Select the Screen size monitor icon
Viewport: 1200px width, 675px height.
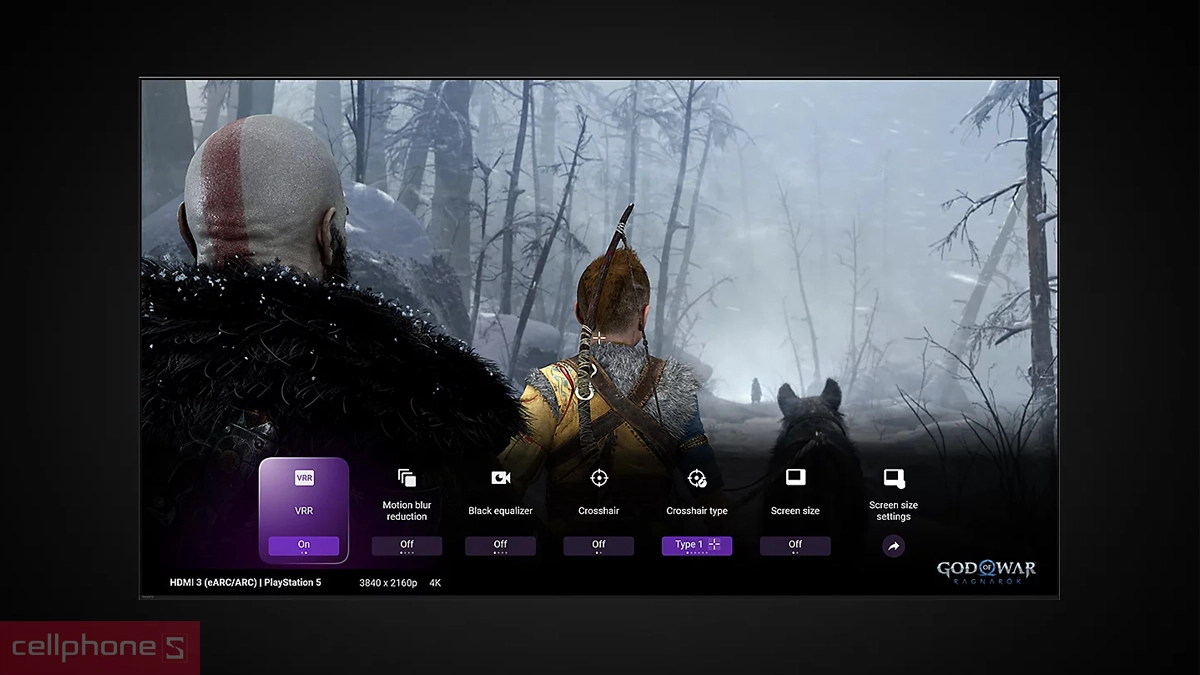(x=795, y=477)
